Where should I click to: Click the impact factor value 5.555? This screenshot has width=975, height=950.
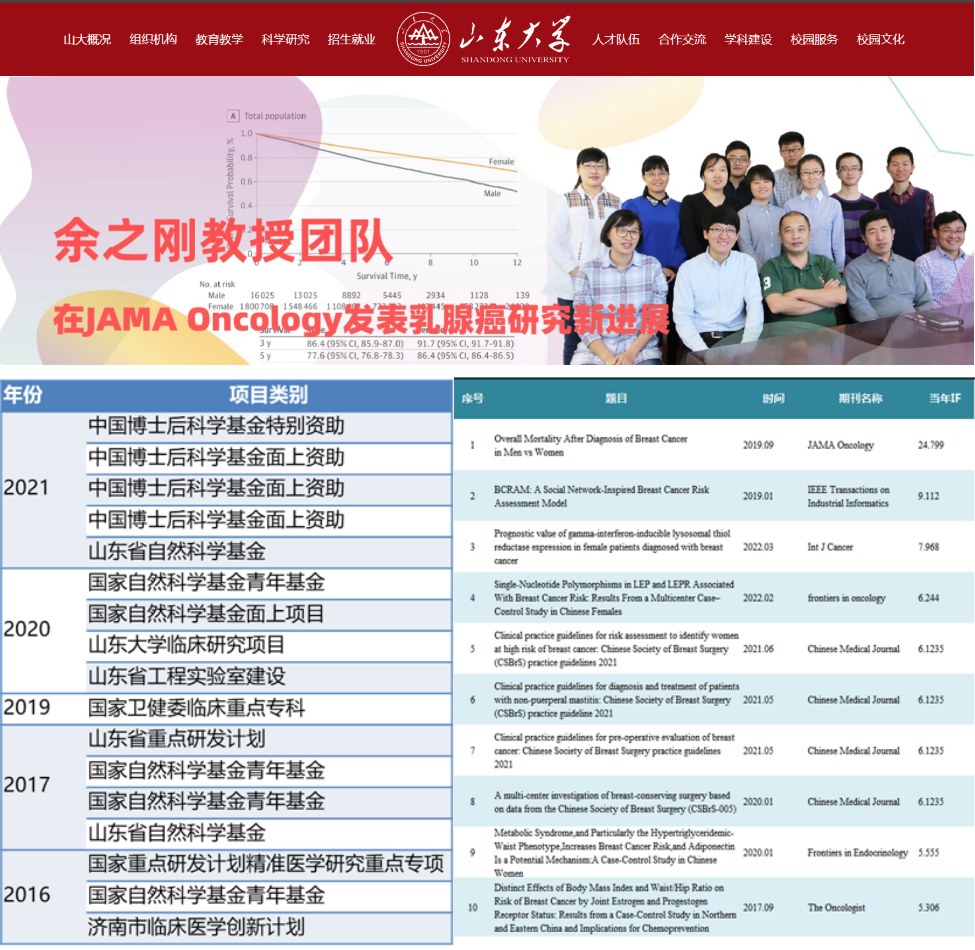[928, 853]
